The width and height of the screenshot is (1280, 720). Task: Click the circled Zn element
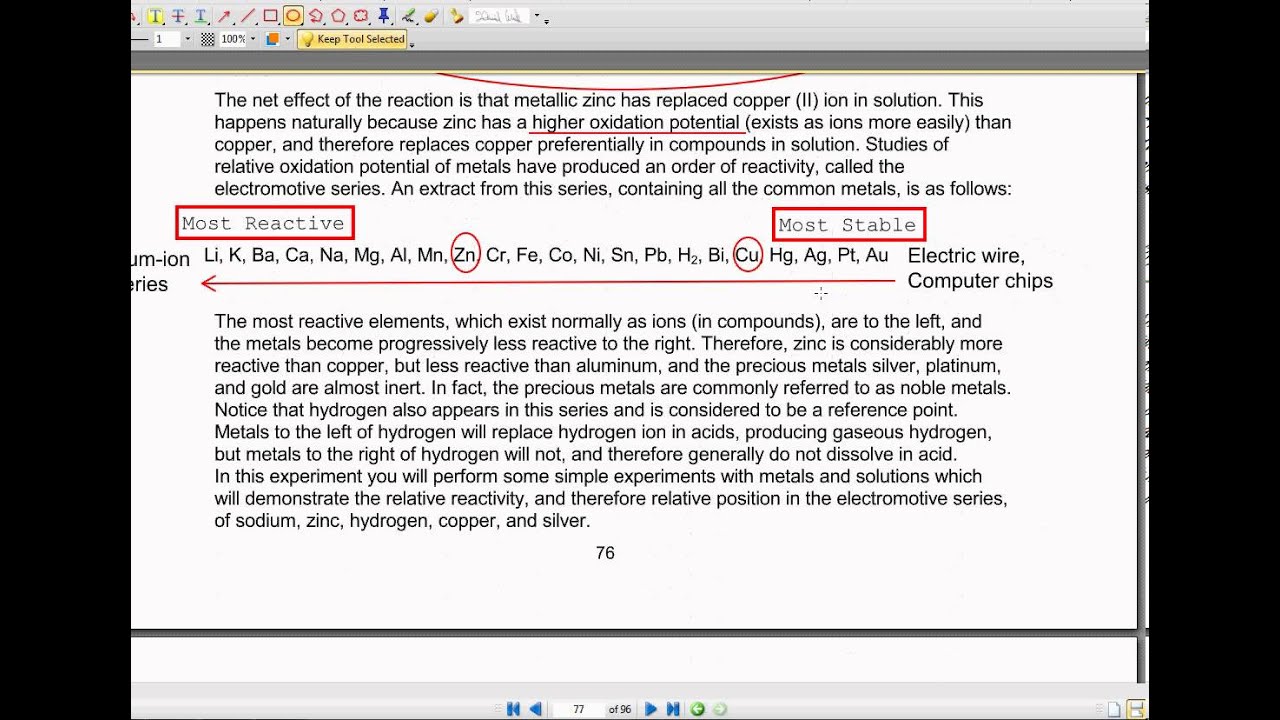(465, 254)
